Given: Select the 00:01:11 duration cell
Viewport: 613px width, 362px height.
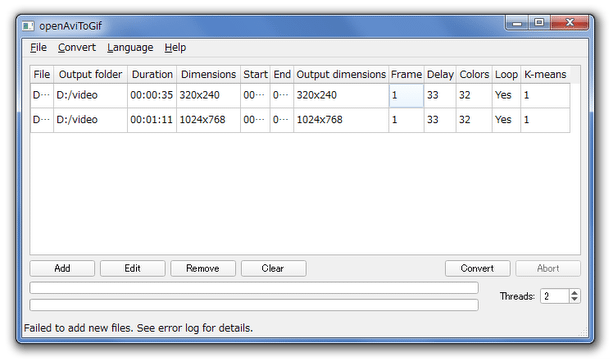Looking at the screenshot, I should (x=152, y=120).
